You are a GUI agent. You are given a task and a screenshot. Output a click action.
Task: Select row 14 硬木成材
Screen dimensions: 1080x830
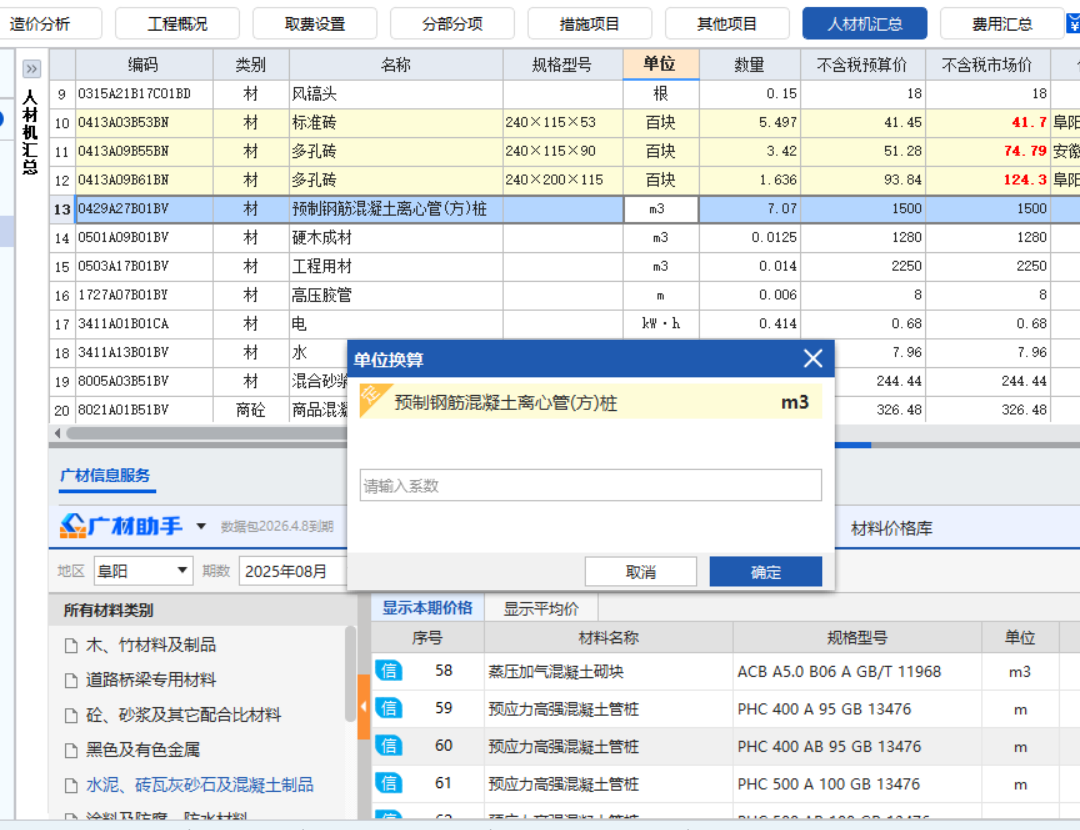(x=565, y=238)
